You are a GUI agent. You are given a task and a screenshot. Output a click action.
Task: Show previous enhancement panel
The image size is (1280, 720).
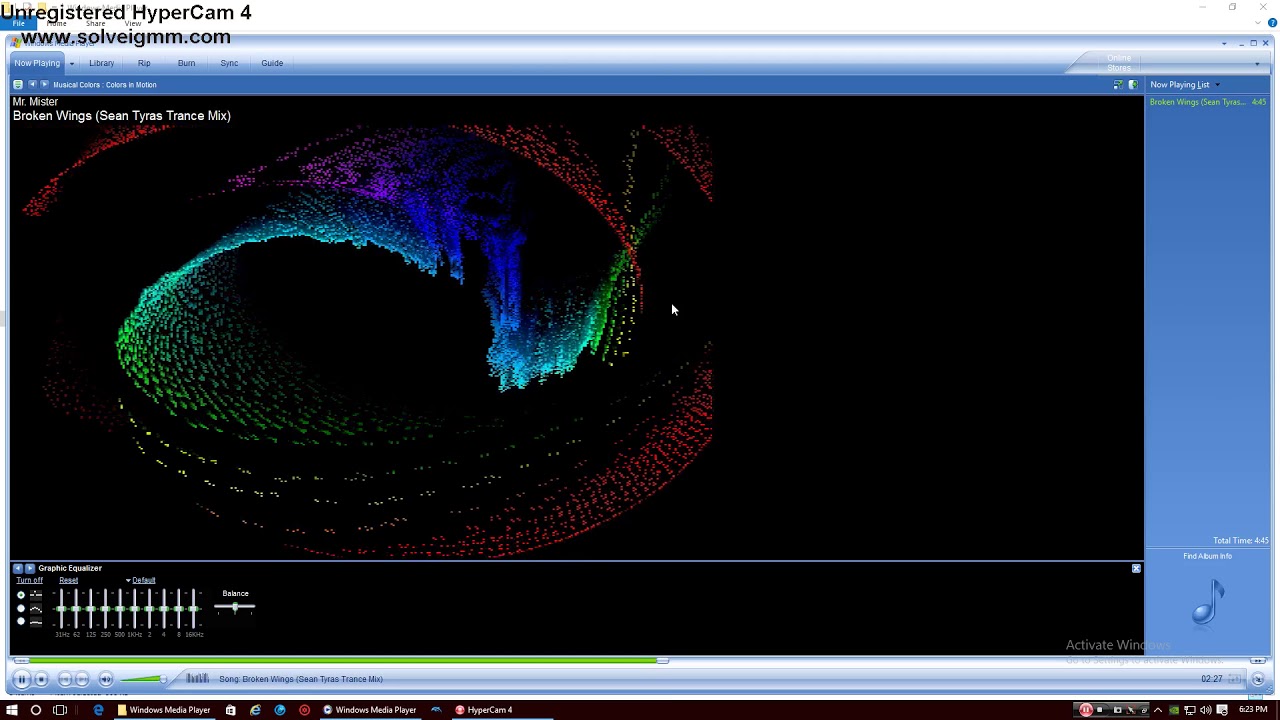18,568
